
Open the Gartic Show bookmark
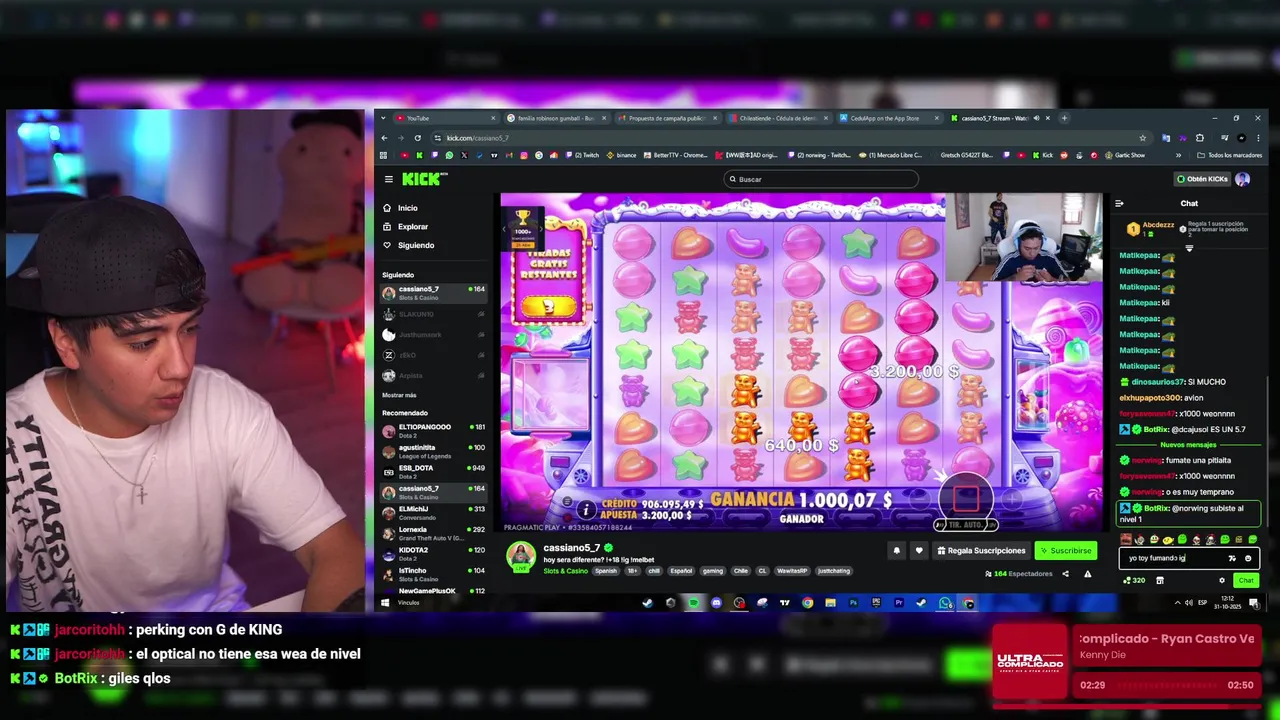(1125, 155)
